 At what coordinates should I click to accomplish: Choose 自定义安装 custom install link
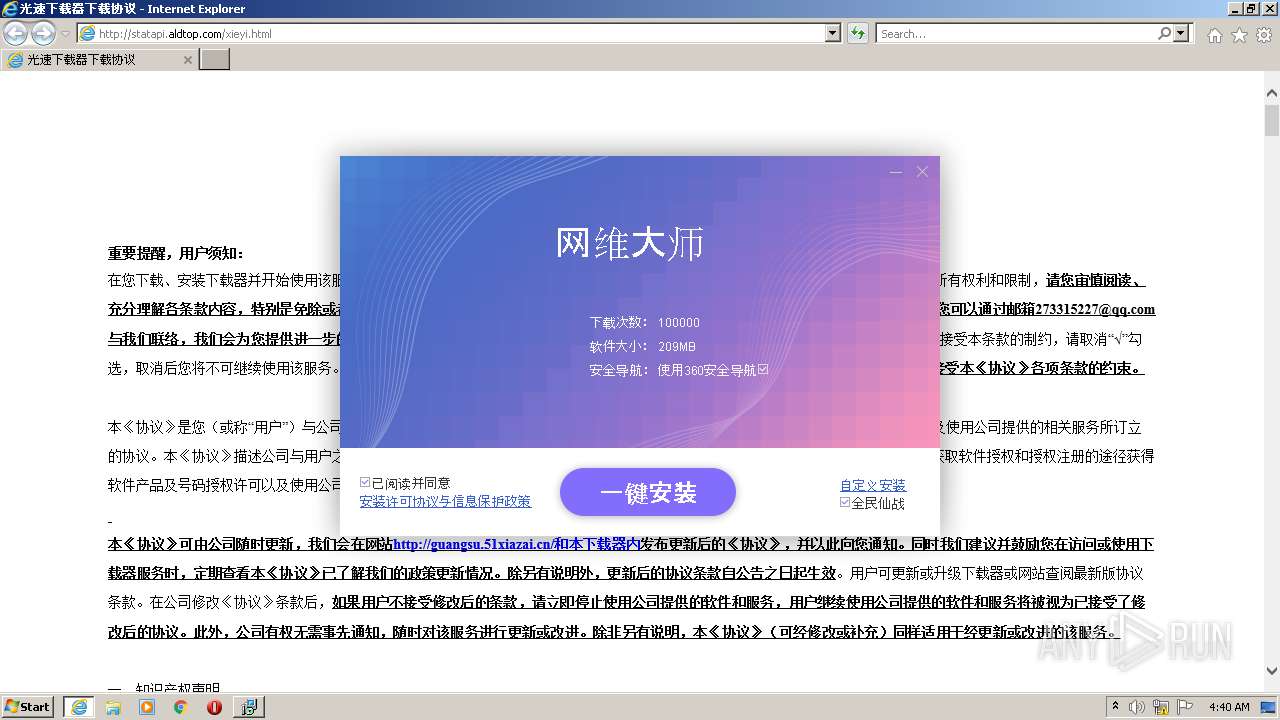point(873,485)
